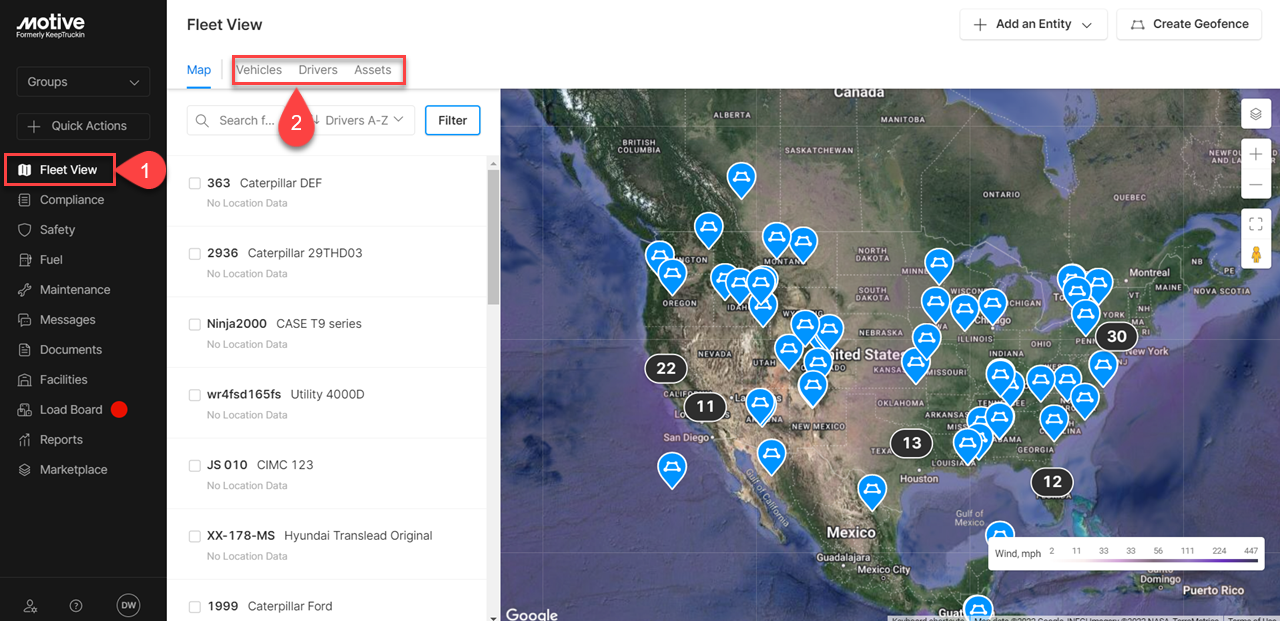The height and width of the screenshot is (621, 1280).
Task: Check the 363 Caterpillar DEF checkbox
Action: pyautogui.click(x=195, y=183)
